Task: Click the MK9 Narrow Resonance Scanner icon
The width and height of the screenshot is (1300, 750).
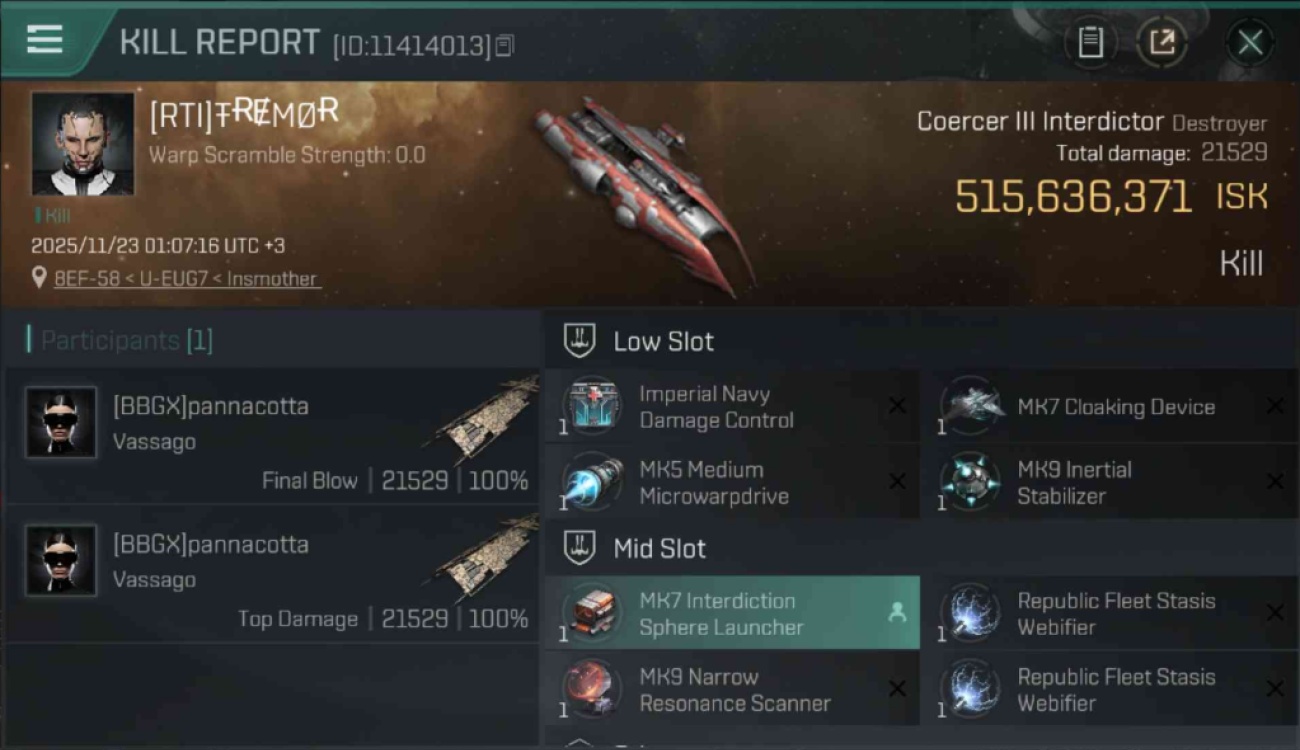Action: tap(592, 689)
